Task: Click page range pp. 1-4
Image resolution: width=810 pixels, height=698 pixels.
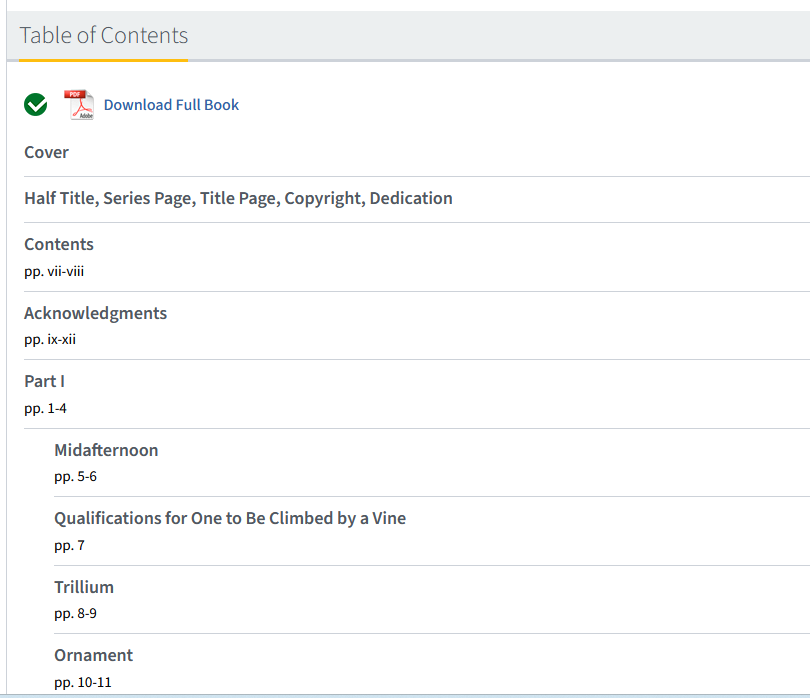Action: (x=46, y=408)
